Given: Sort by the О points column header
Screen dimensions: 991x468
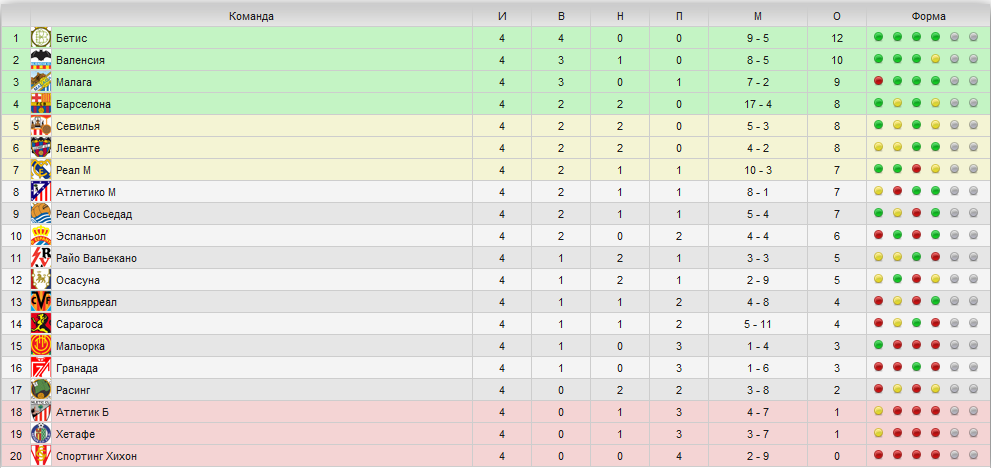Looking at the screenshot, I should coord(837,16).
